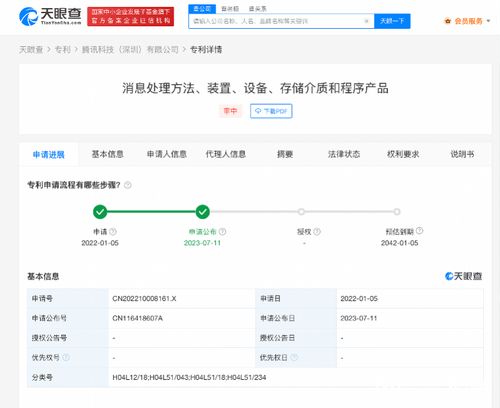Select the 查公司 search tab
This screenshot has width=500, height=408.
point(202,9)
